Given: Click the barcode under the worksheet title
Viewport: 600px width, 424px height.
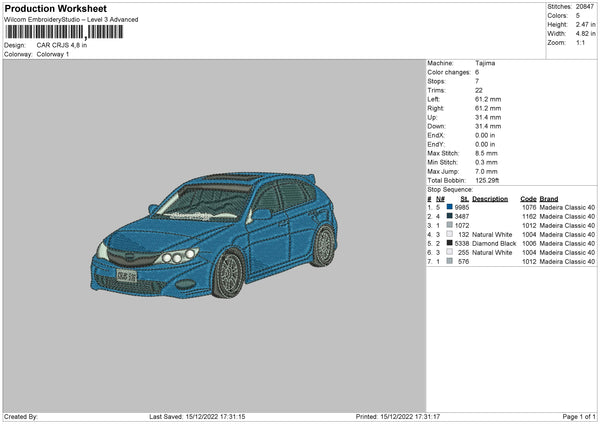Looking at the screenshot, I should click(64, 32).
